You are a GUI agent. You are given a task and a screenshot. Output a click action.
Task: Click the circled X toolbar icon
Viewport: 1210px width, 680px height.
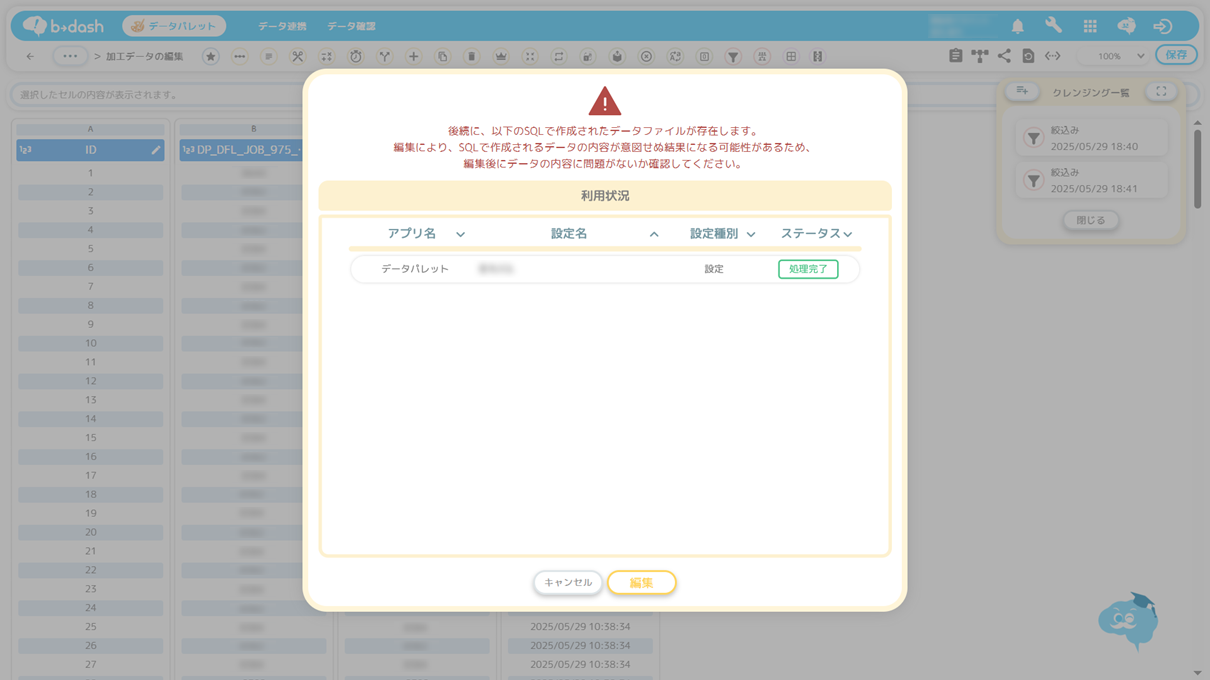(x=646, y=57)
